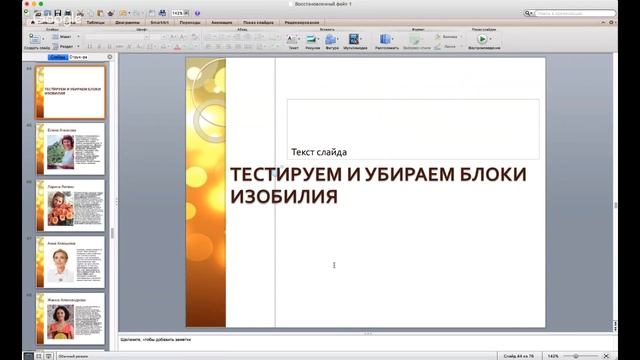Click the Заливка fill icon

[x=438, y=37]
